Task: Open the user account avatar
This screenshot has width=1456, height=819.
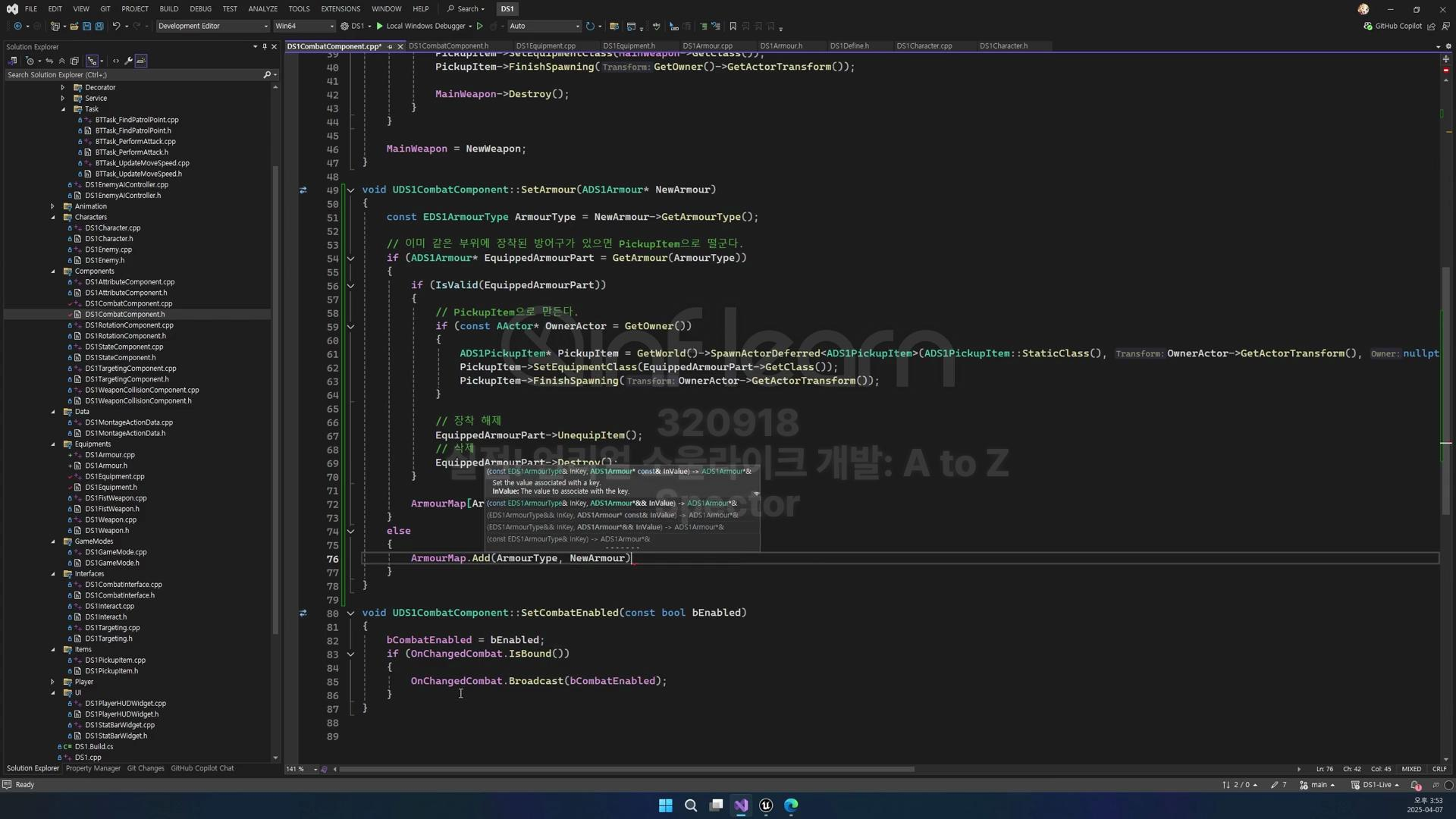Action: pos(1363,9)
